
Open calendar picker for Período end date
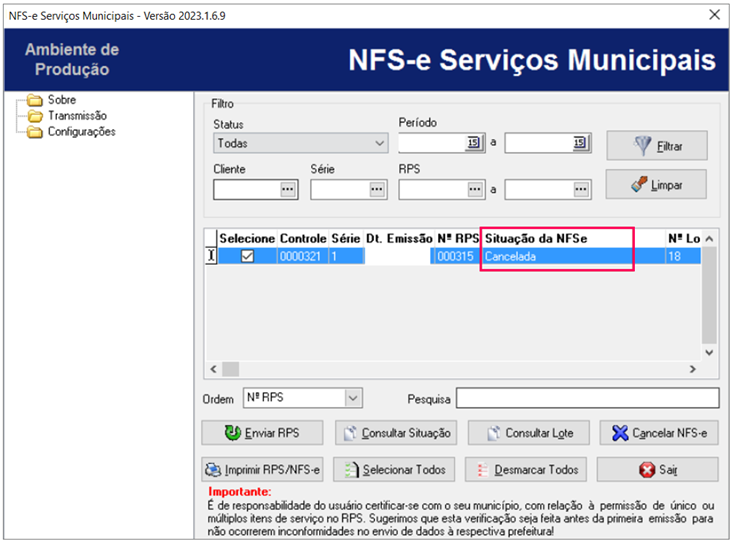pyautogui.click(x=580, y=144)
